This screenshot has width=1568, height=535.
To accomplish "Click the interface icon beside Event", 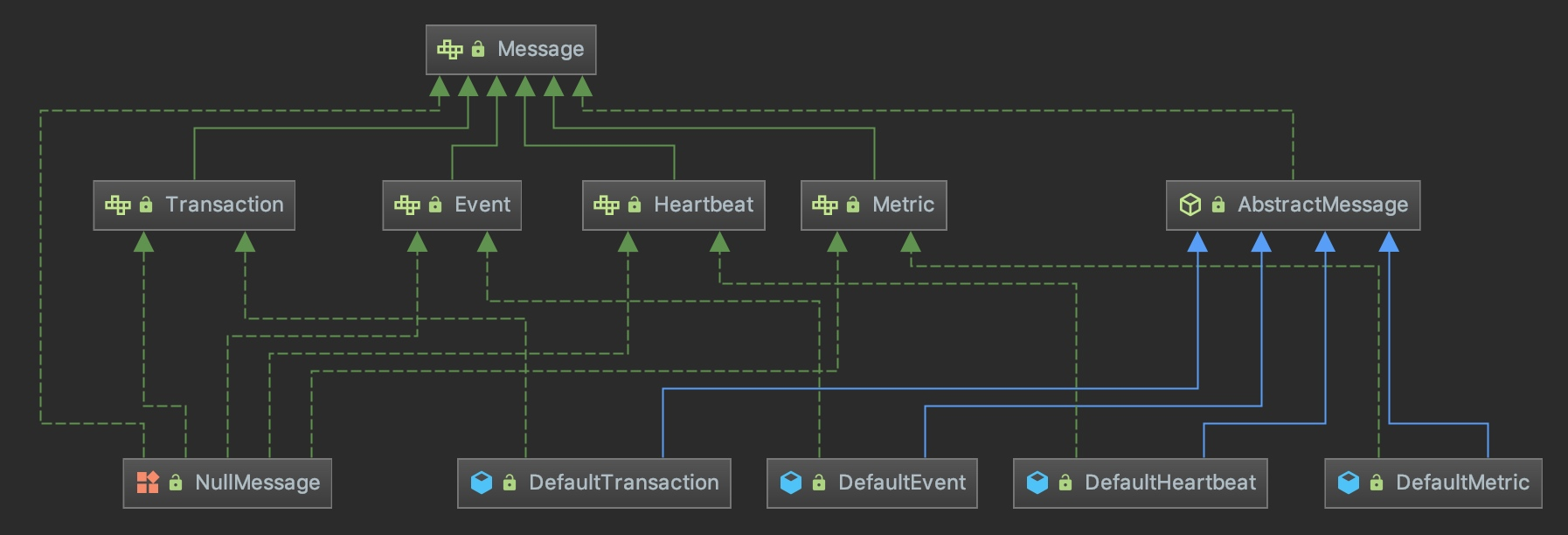I will point(407,205).
